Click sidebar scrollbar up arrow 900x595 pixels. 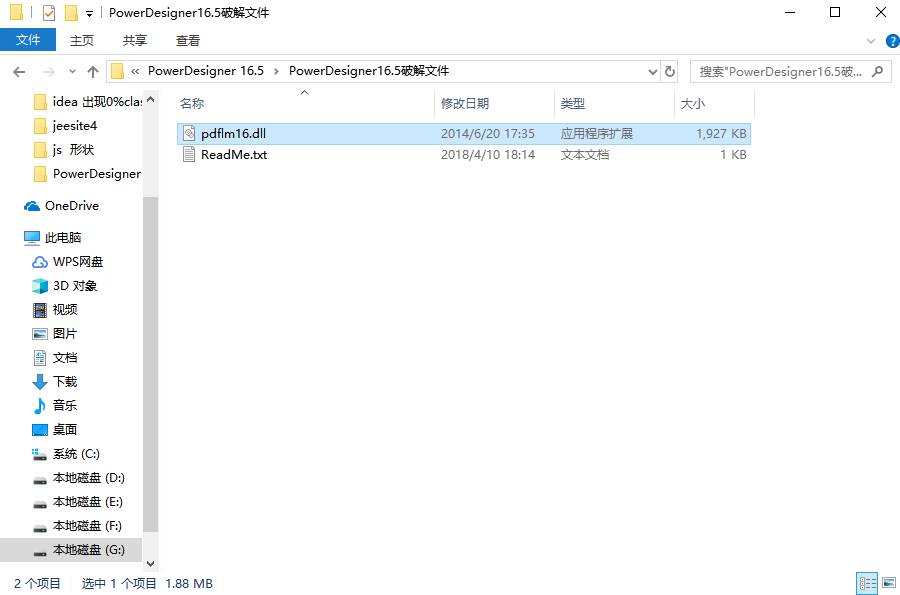click(150, 99)
